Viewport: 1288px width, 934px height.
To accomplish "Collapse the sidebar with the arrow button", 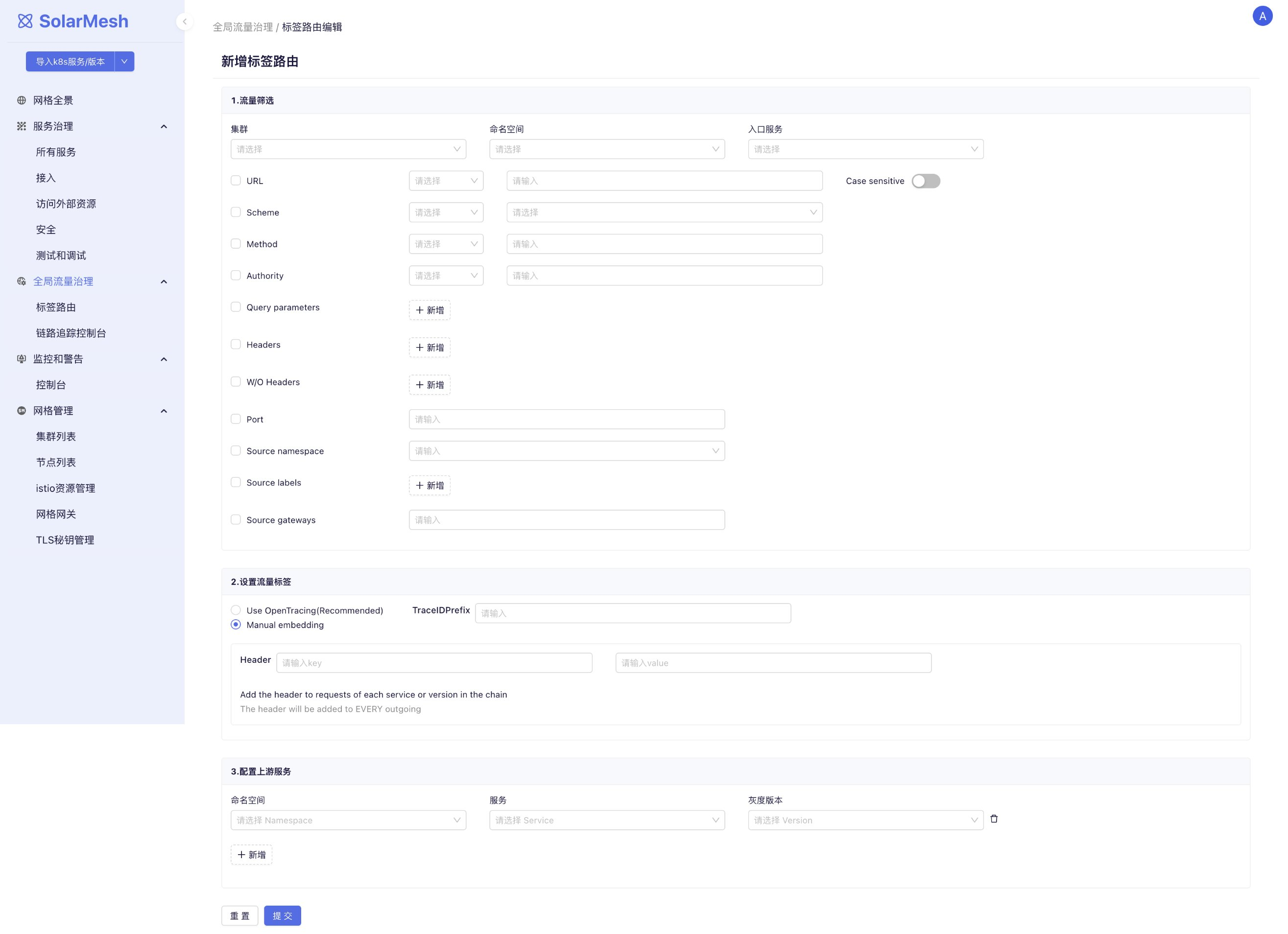I will pos(184,22).
